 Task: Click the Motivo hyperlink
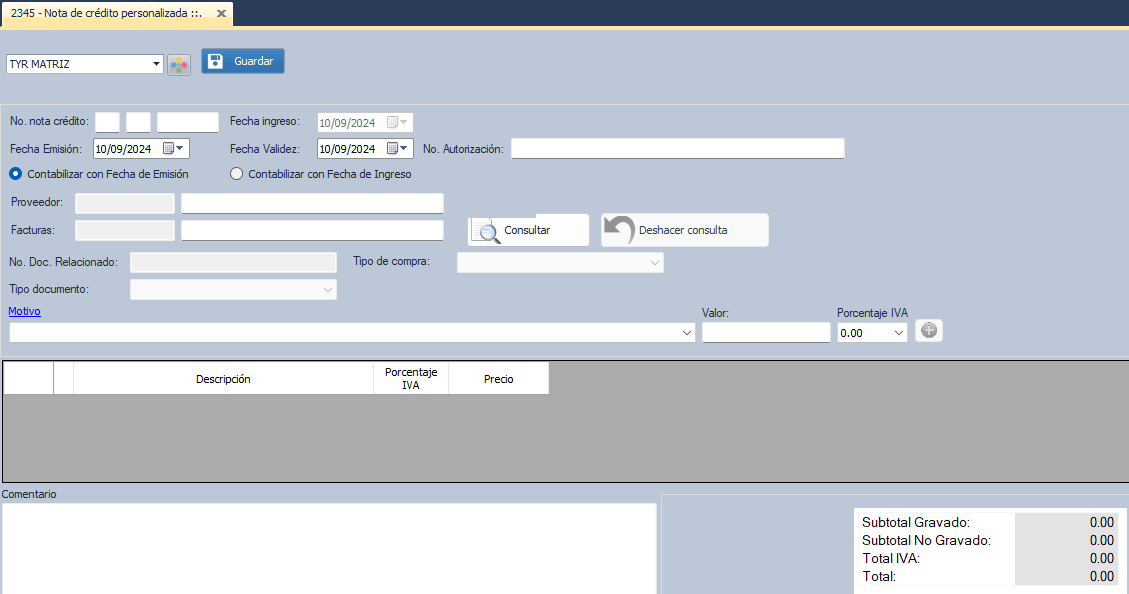point(24,311)
